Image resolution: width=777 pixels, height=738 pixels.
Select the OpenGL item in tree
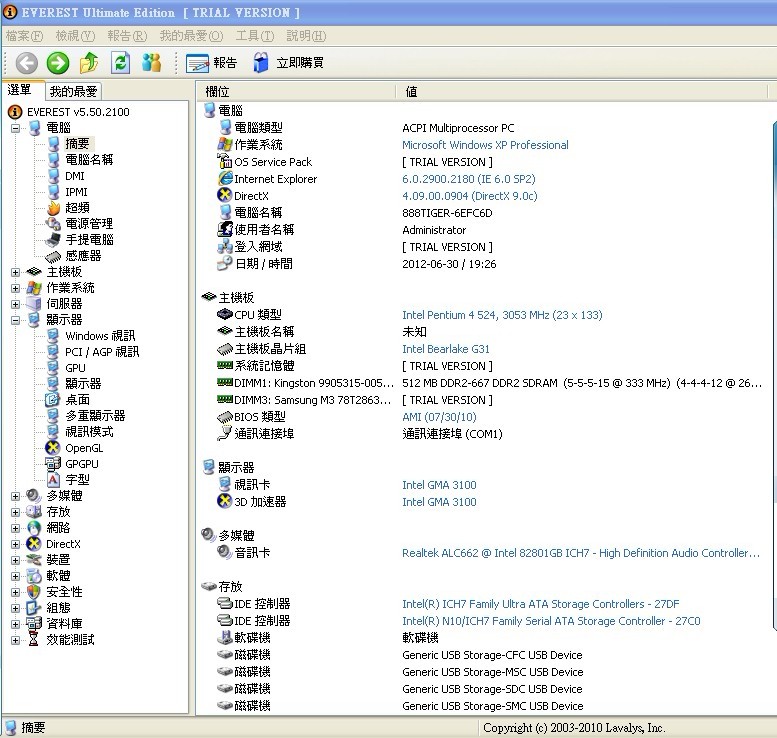pyautogui.click(x=84, y=448)
